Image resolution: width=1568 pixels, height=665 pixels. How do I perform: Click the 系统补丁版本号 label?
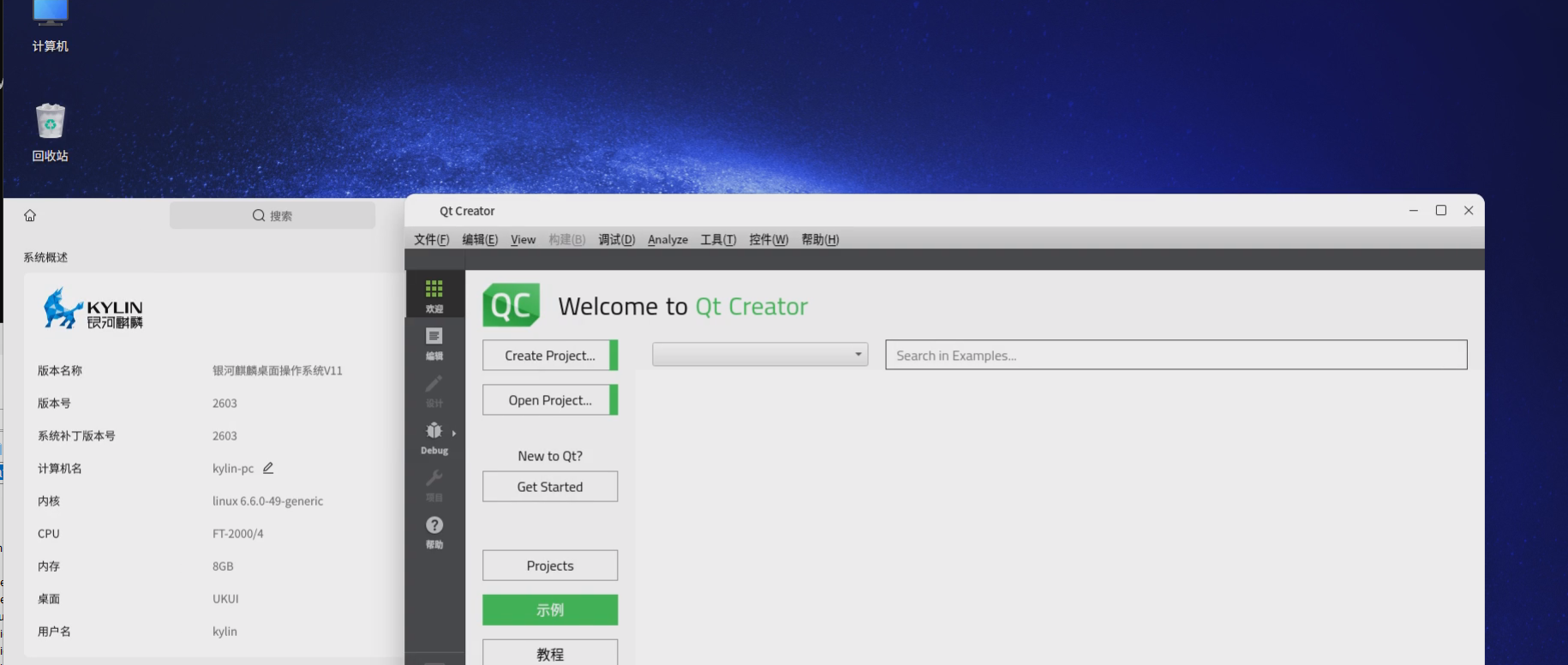[x=76, y=436]
